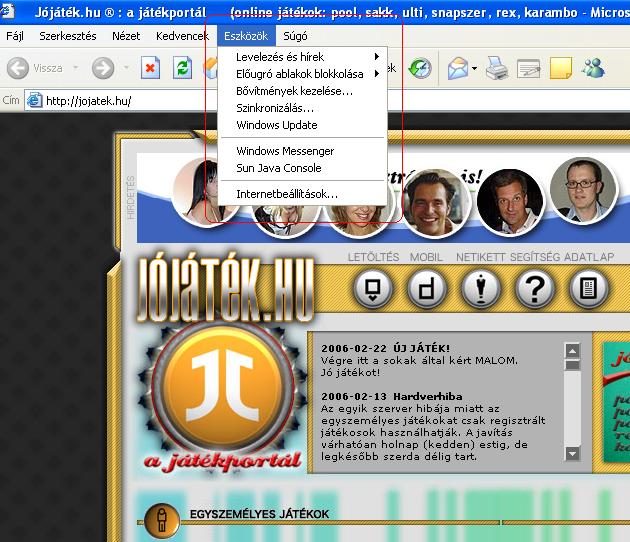
Task: Click the EGYSZEMÉLYES JÁTÉKOK heading
Action: pos(259,514)
